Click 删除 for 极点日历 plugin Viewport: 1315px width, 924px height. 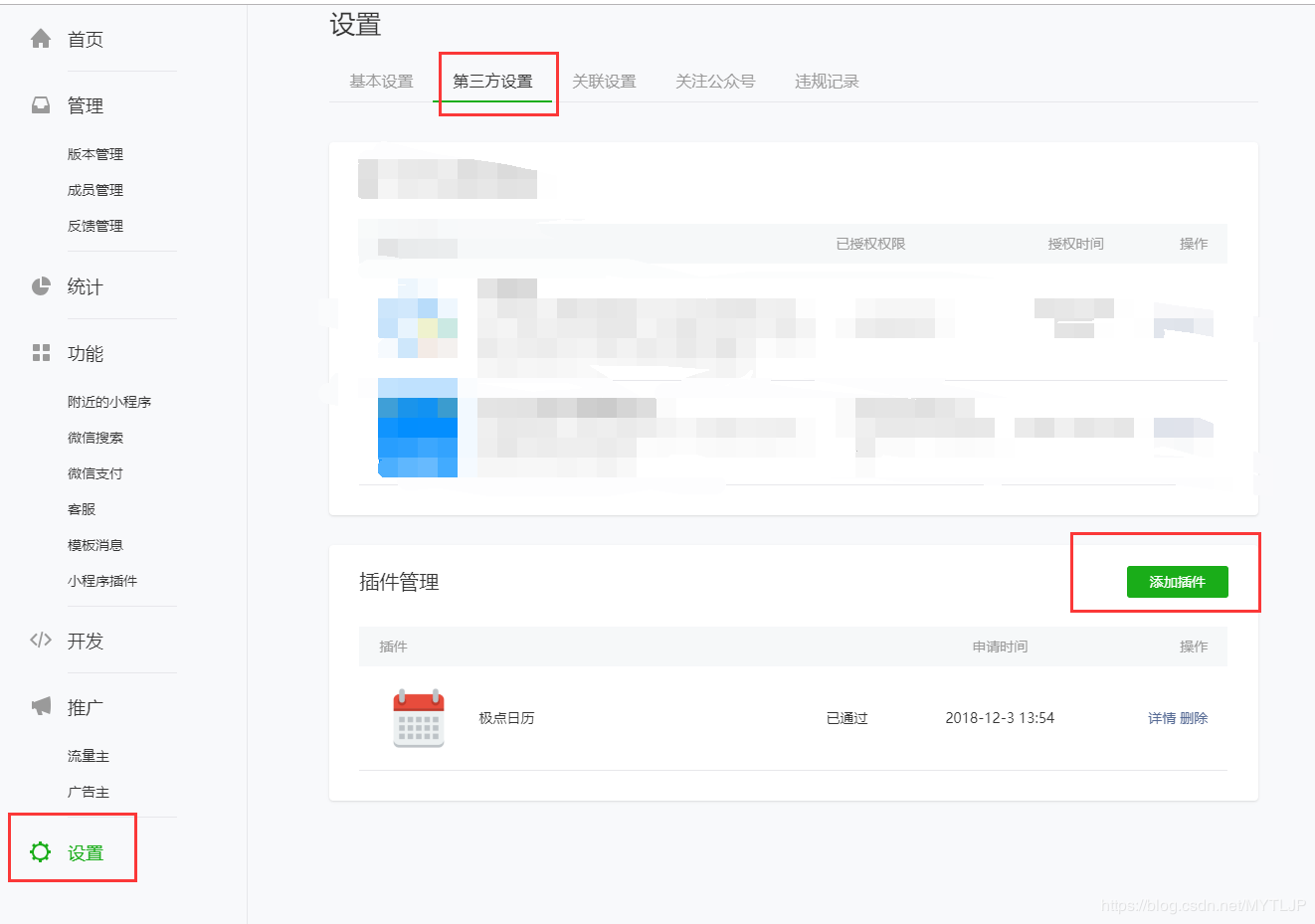(x=1194, y=718)
